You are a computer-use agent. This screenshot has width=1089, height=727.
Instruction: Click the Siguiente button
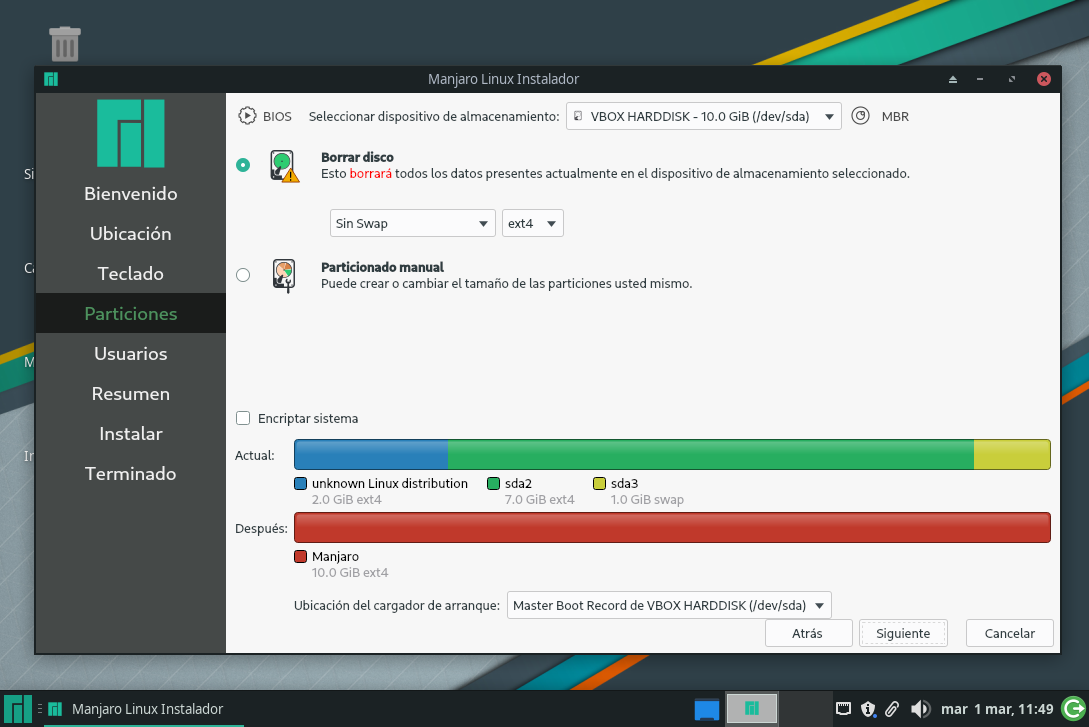coord(903,633)
